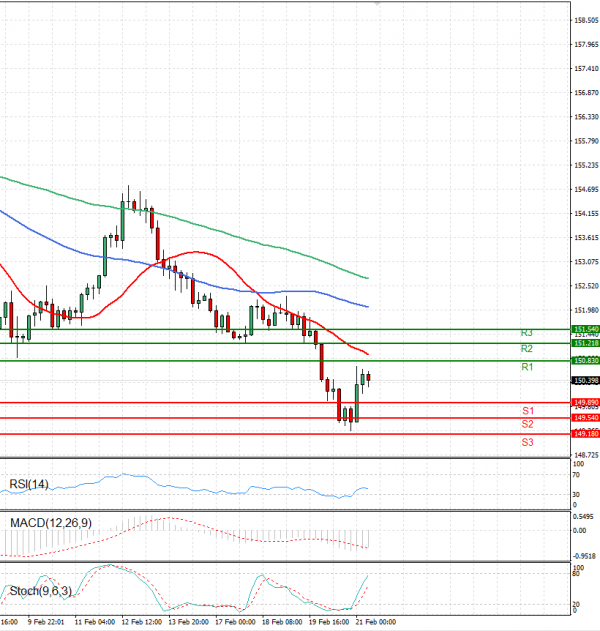
Task: Click the 21 Feb 00:00 time label
Action: (x=375, y=622)
